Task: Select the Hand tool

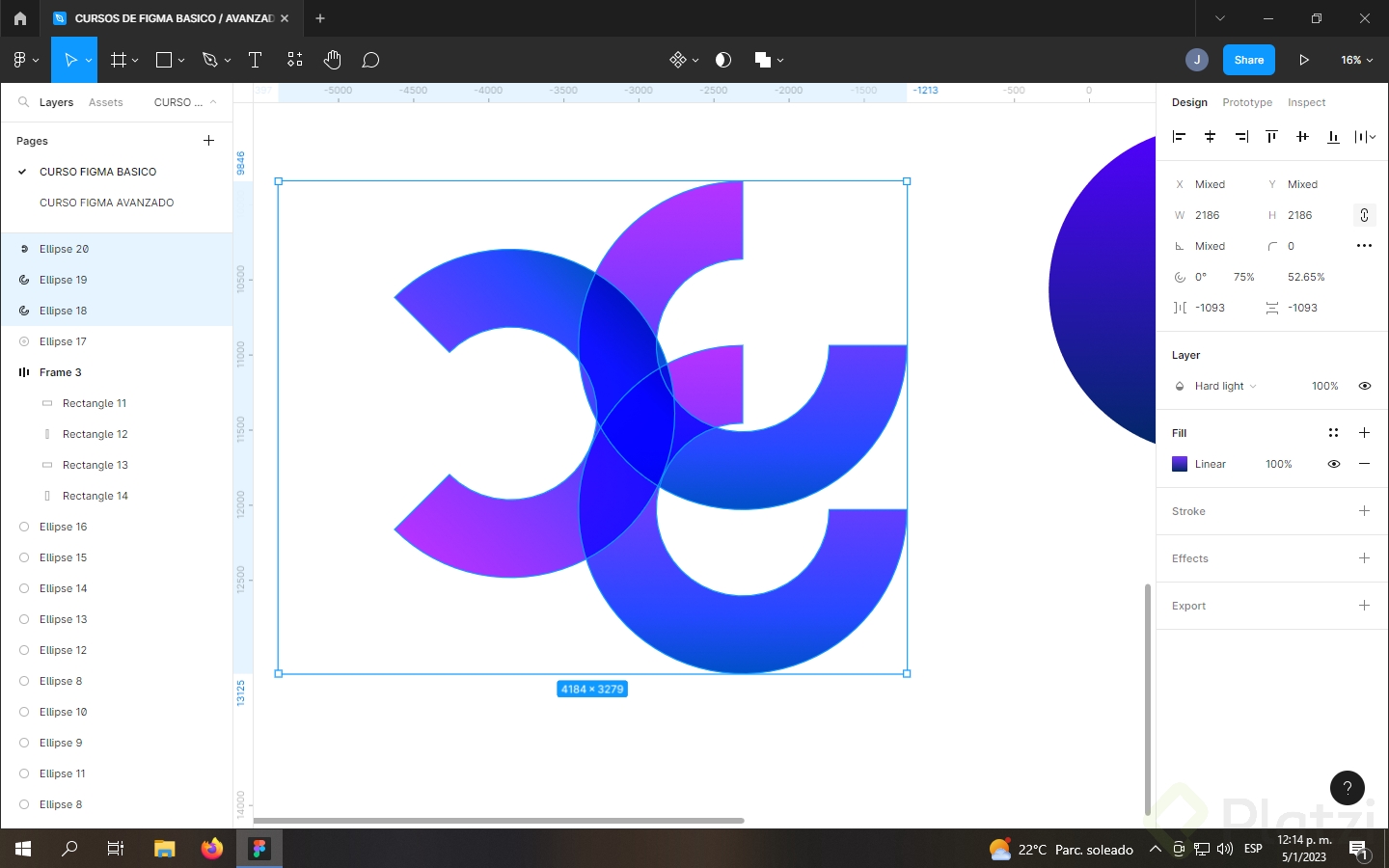Action: click(x=332, y=60)
